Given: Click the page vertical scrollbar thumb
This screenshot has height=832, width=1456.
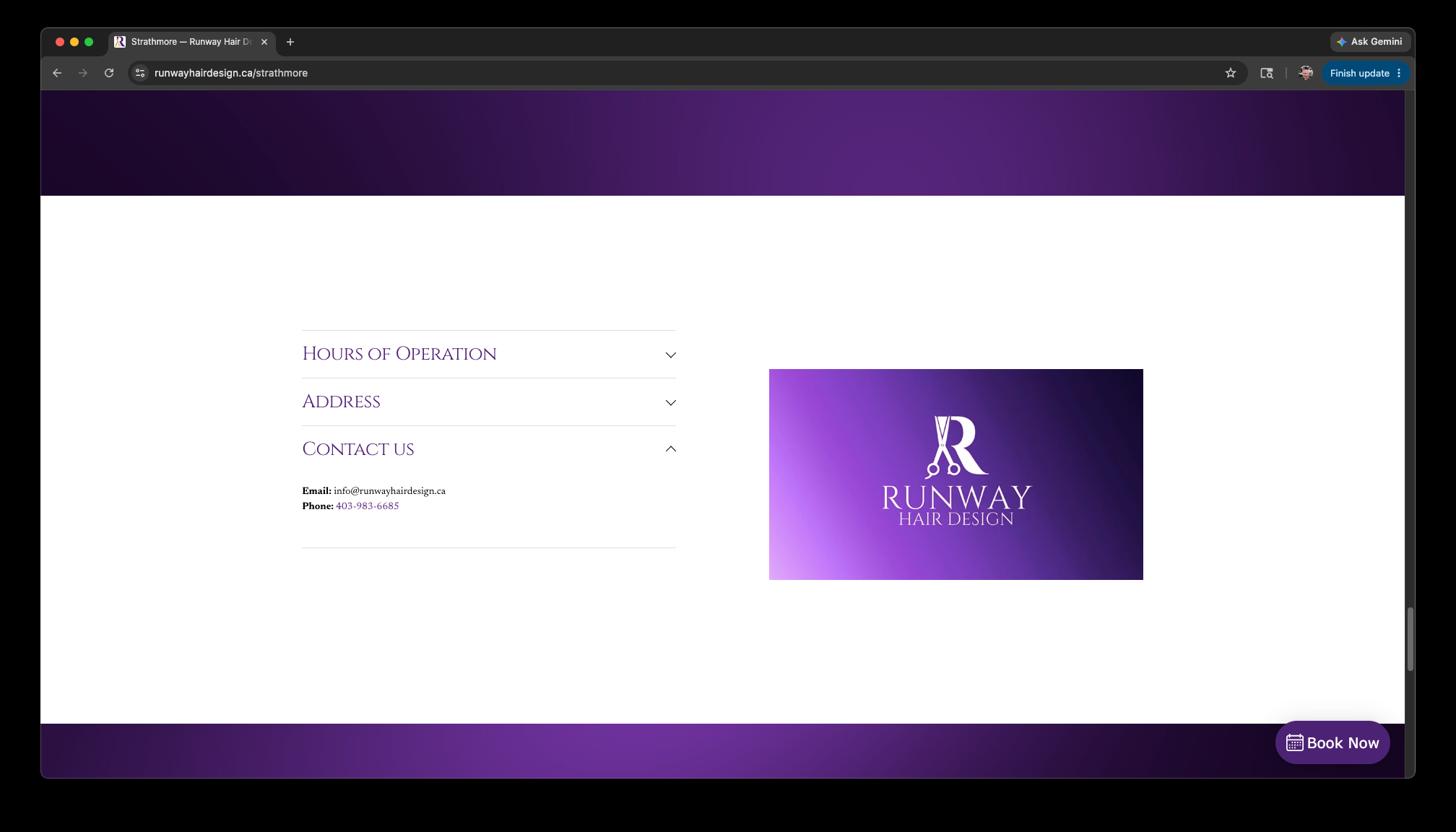Looking at the screenshot, I should [1410, 639].
